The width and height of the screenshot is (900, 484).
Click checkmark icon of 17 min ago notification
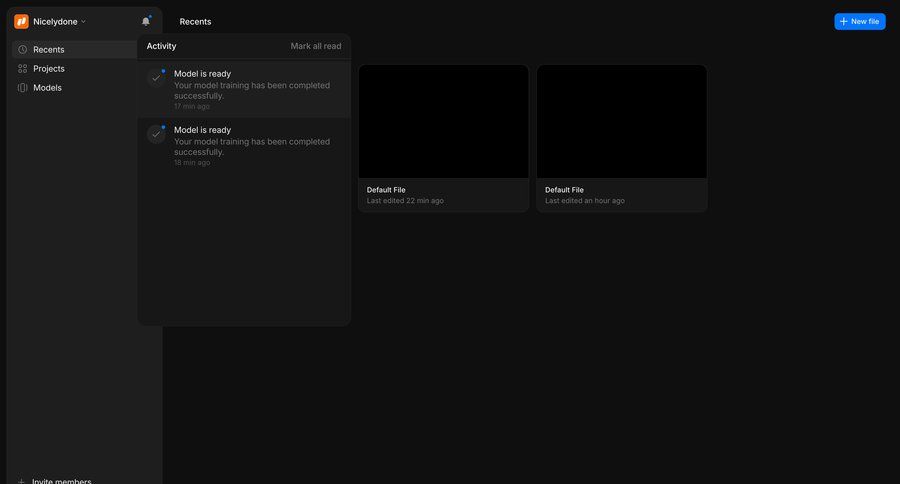coord(156,78)
